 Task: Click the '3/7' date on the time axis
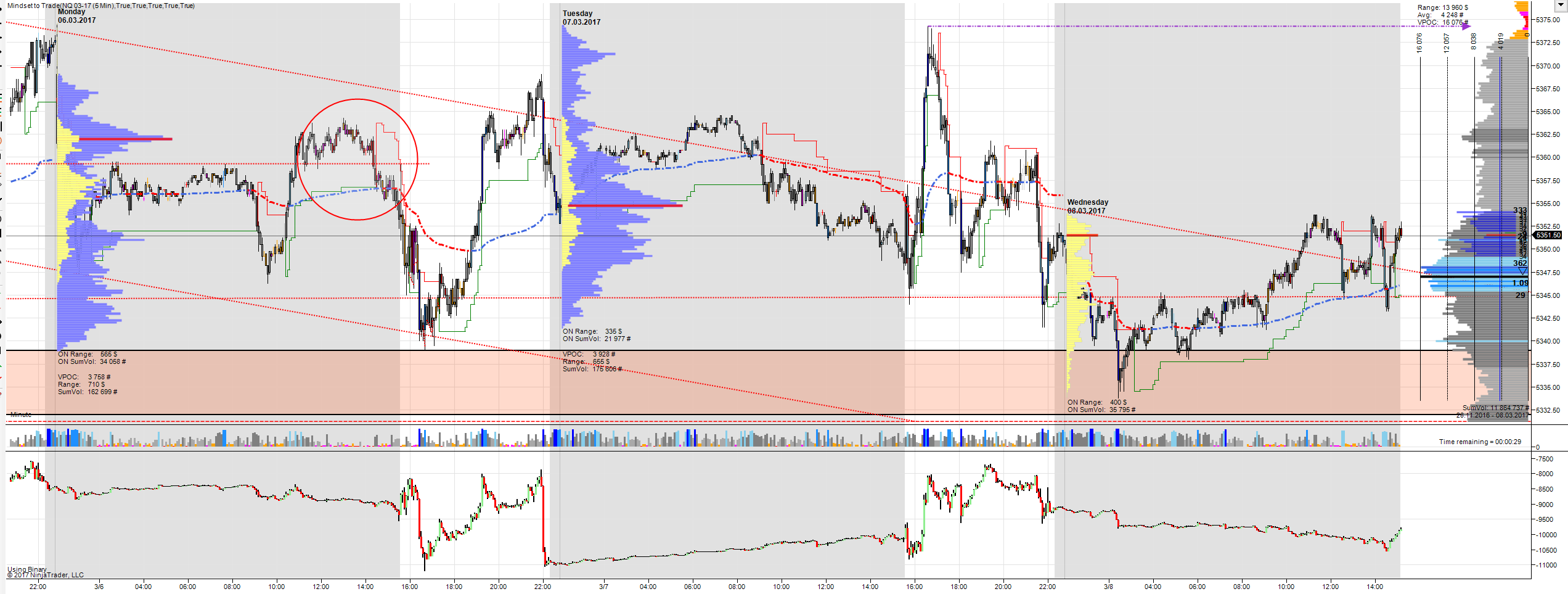(x=603, y=587)
